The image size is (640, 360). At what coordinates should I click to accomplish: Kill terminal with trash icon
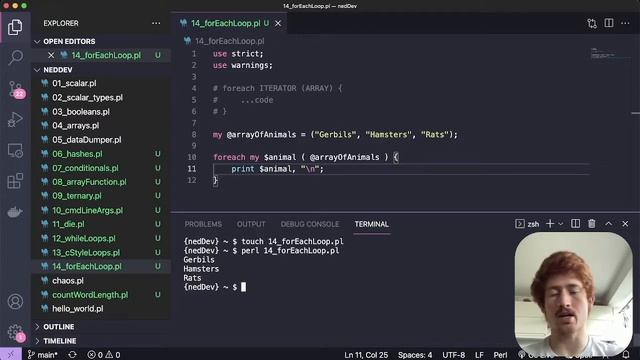(591, 224)
